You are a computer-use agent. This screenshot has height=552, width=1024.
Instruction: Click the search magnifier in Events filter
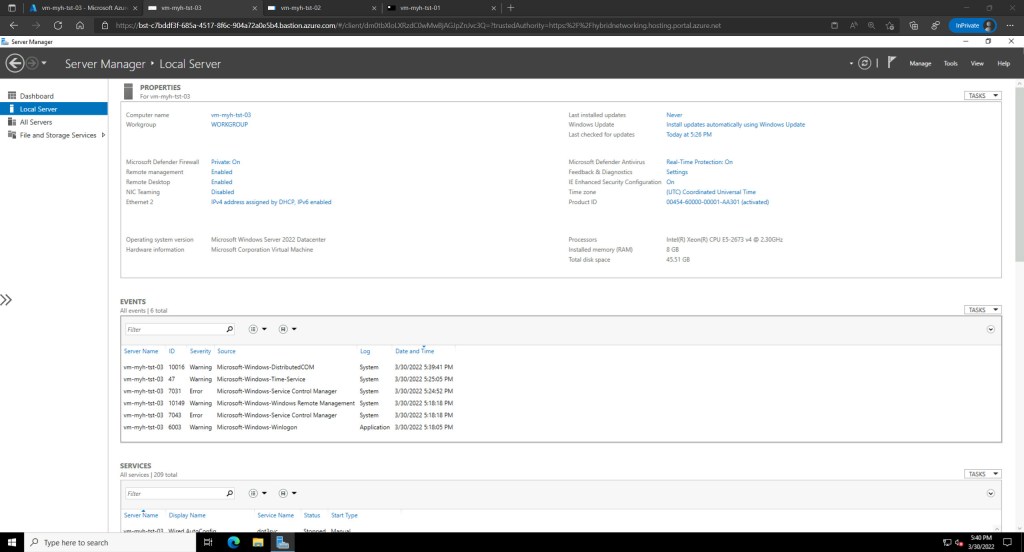229,328
